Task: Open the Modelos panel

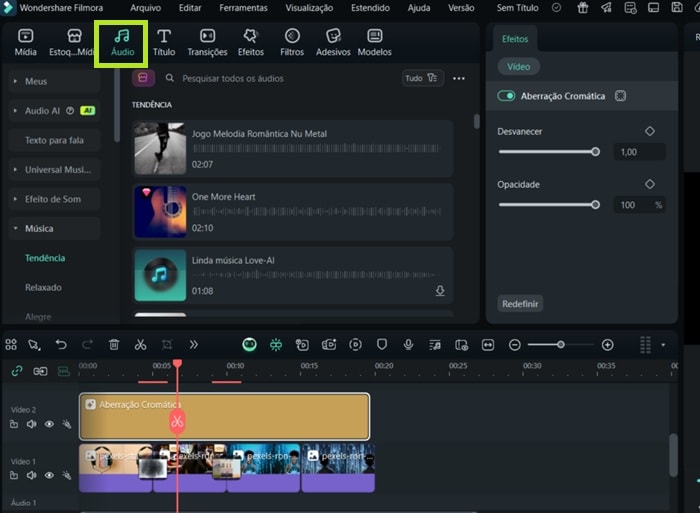Action: pos(375,43)
